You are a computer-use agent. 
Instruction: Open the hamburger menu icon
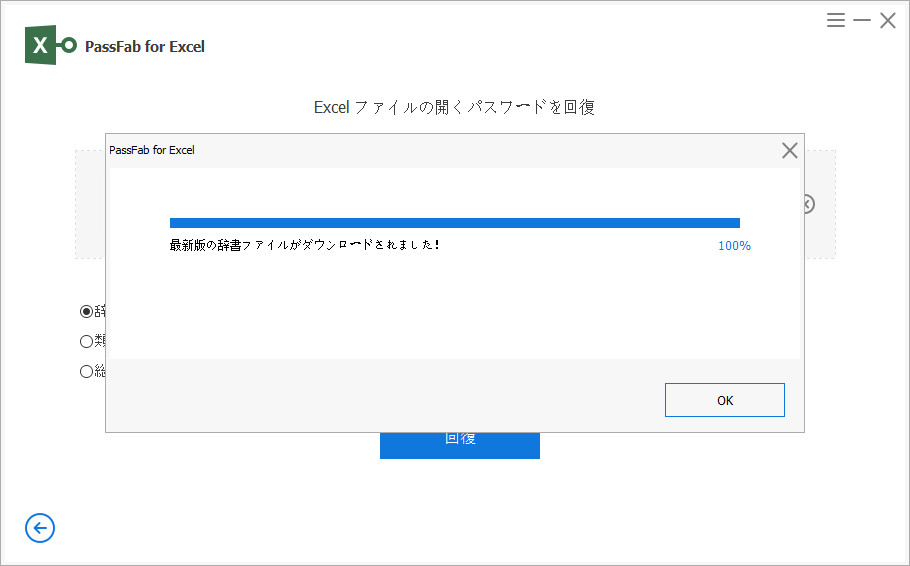click(836, 20)
